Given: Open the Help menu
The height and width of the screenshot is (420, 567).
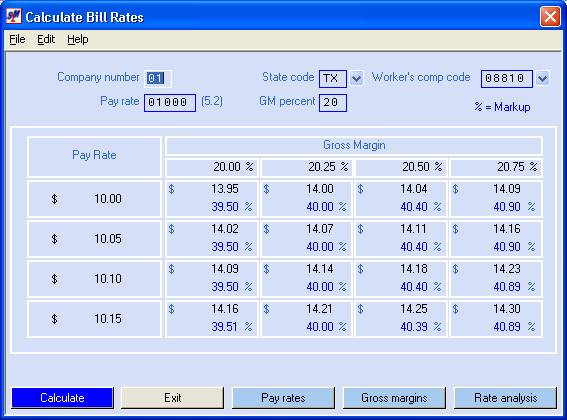Looking at the screenshot, I should point(78,39).
